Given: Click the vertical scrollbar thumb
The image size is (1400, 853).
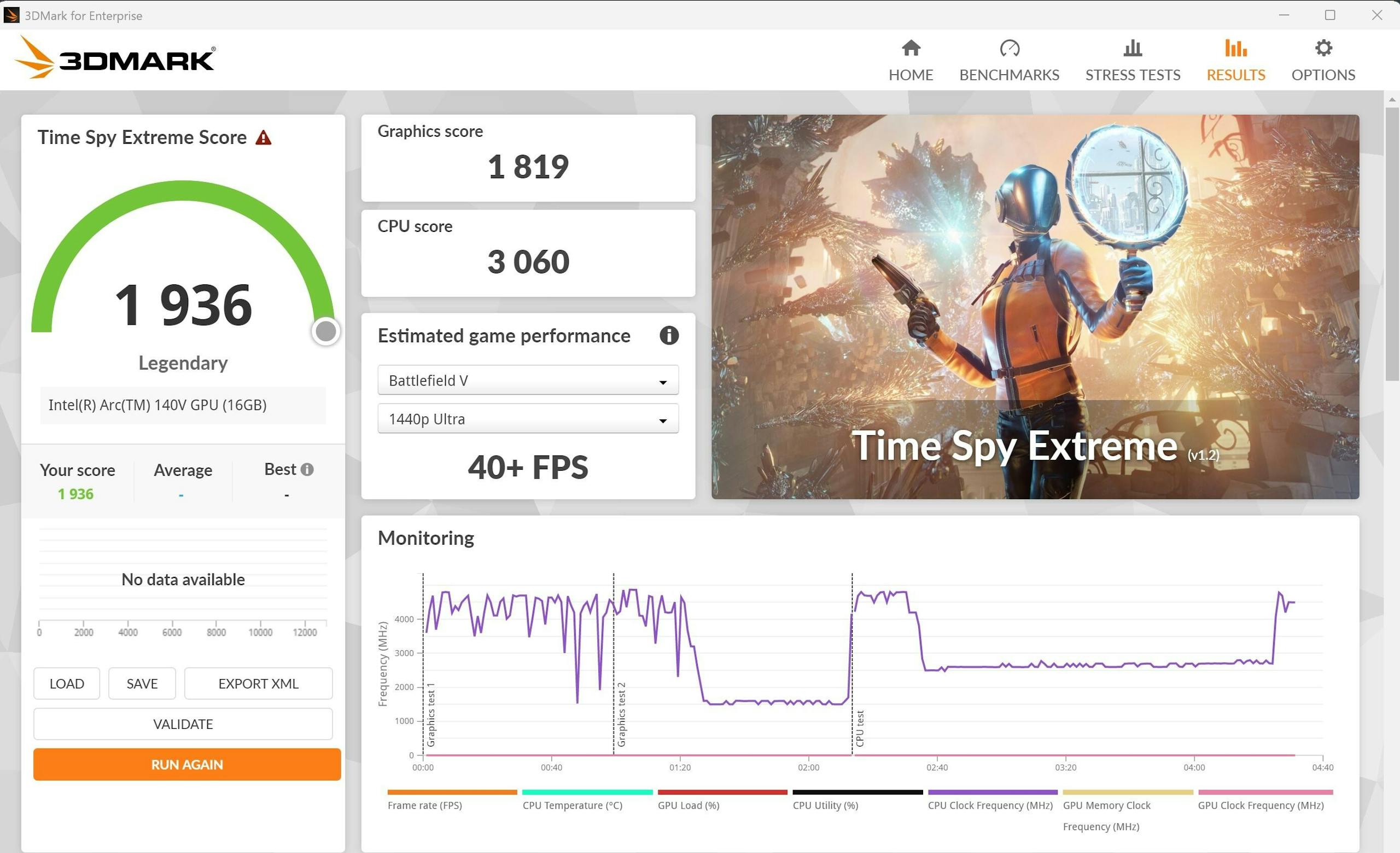Looking at the screenshot, I should click(x=1392, y=244).
